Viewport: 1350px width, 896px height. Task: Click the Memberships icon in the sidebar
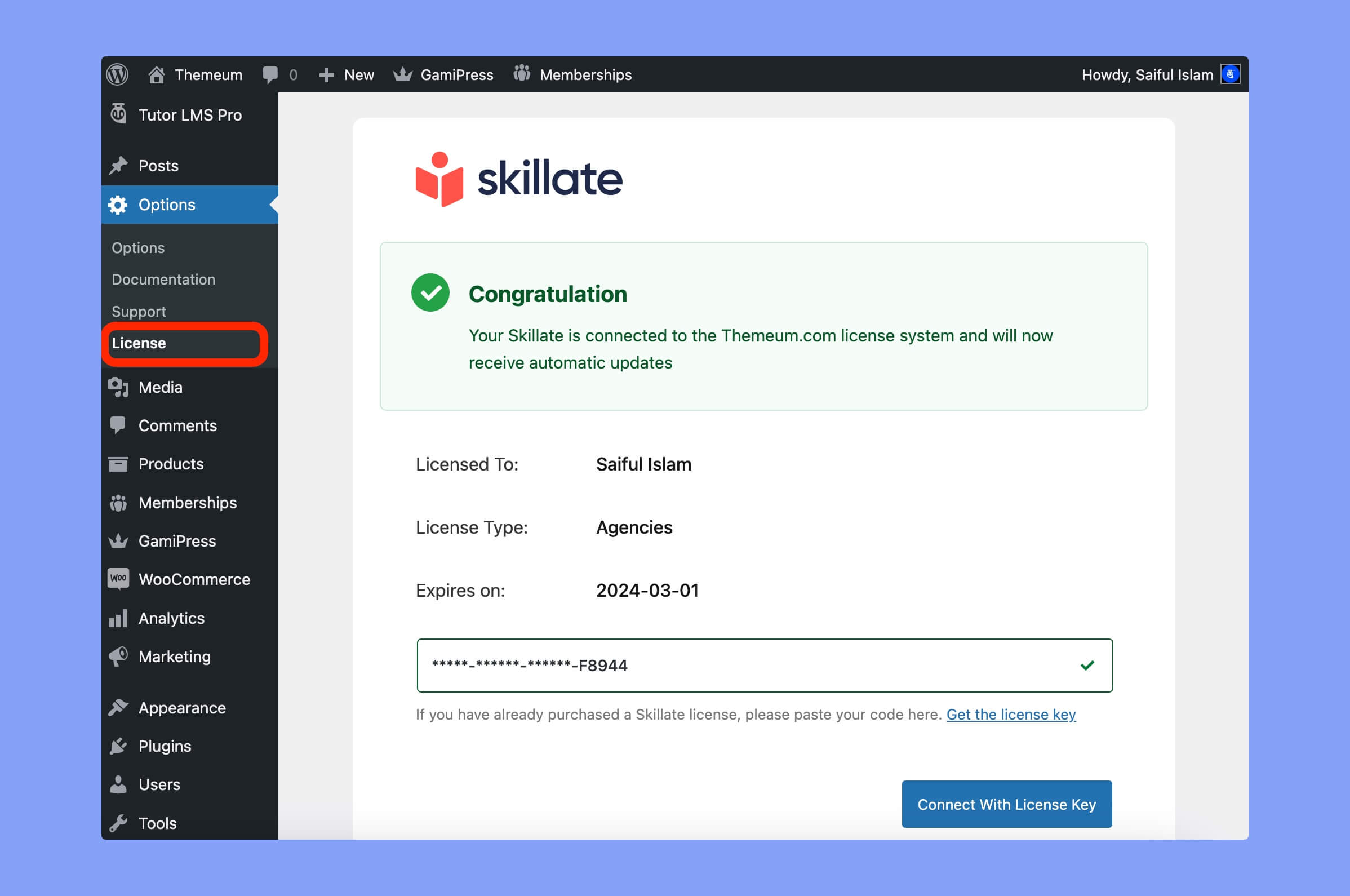118,503
